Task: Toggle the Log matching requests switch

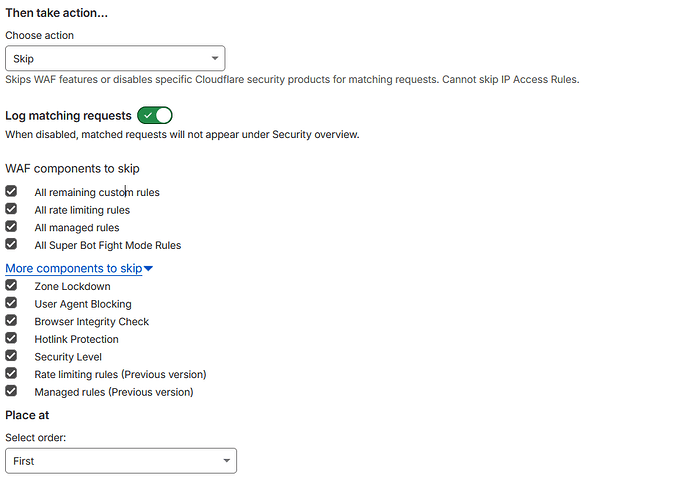Action: [x=155, y=115]
